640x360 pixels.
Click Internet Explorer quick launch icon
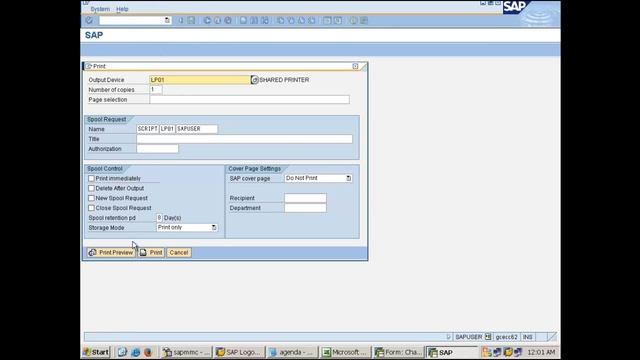coord(136,352)
